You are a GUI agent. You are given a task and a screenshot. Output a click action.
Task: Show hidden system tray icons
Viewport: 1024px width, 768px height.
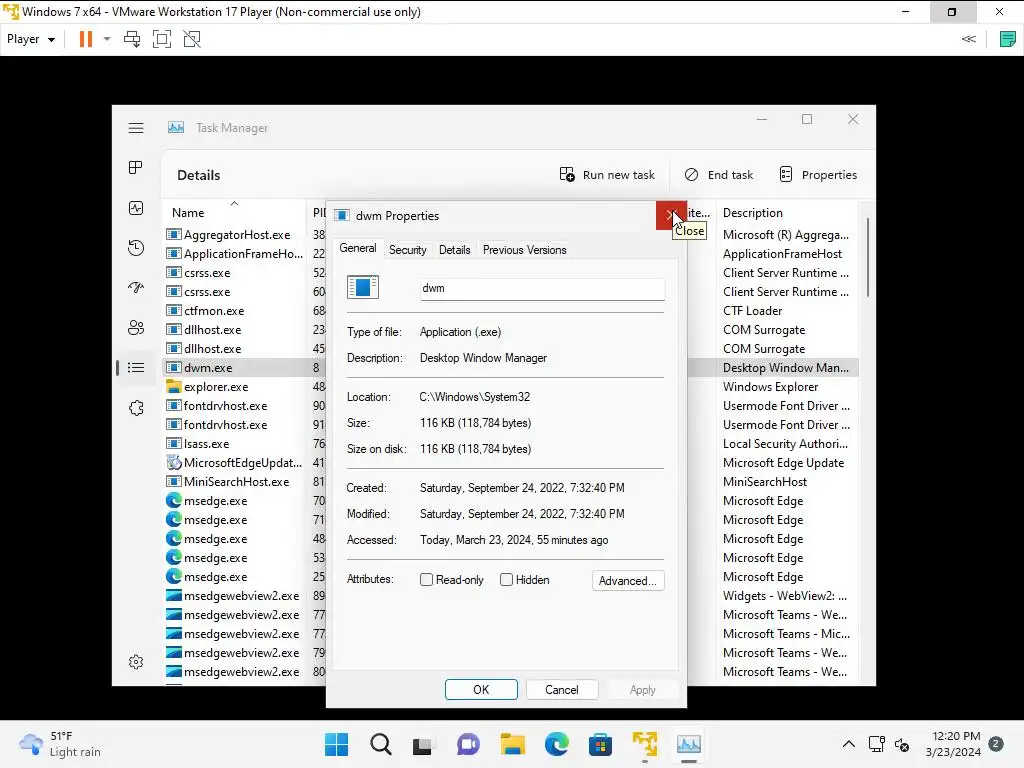point(848,744)
